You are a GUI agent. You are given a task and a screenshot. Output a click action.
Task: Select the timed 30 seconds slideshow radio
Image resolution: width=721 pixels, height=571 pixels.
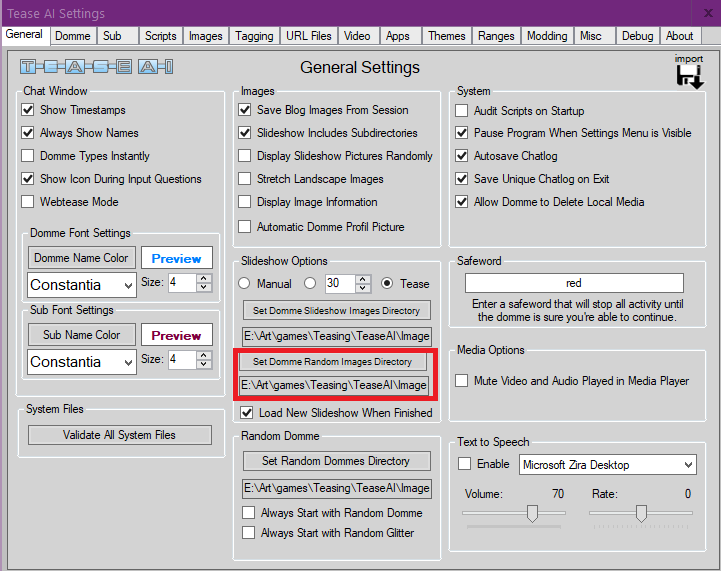310,283
